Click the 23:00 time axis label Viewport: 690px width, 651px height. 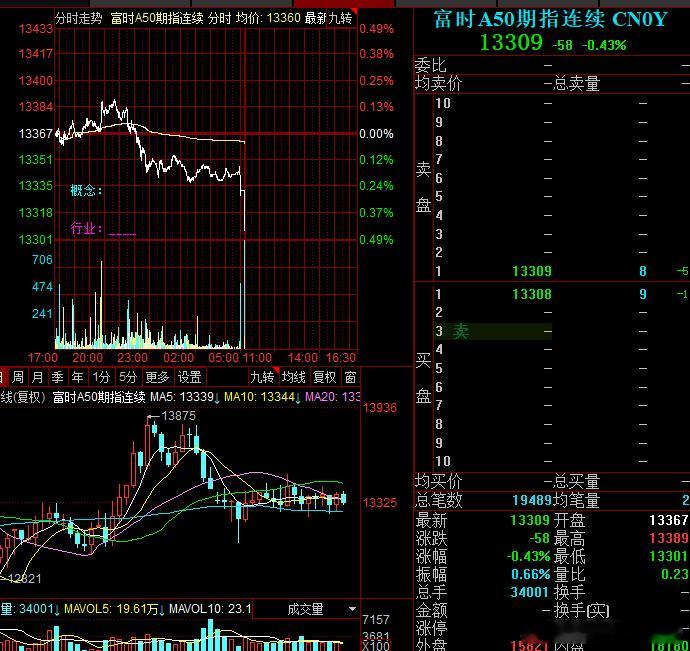(x=132, y=357)
